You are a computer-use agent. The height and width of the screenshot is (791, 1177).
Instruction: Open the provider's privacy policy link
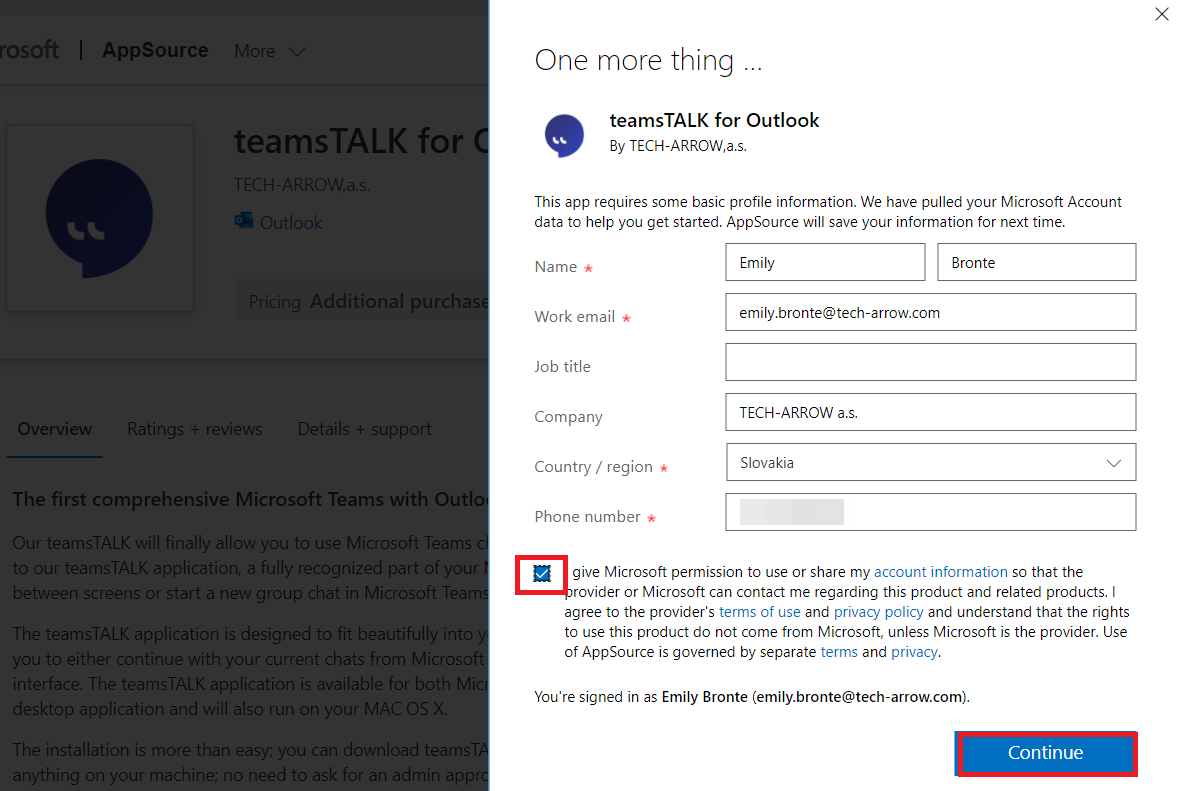pos(878,612)
